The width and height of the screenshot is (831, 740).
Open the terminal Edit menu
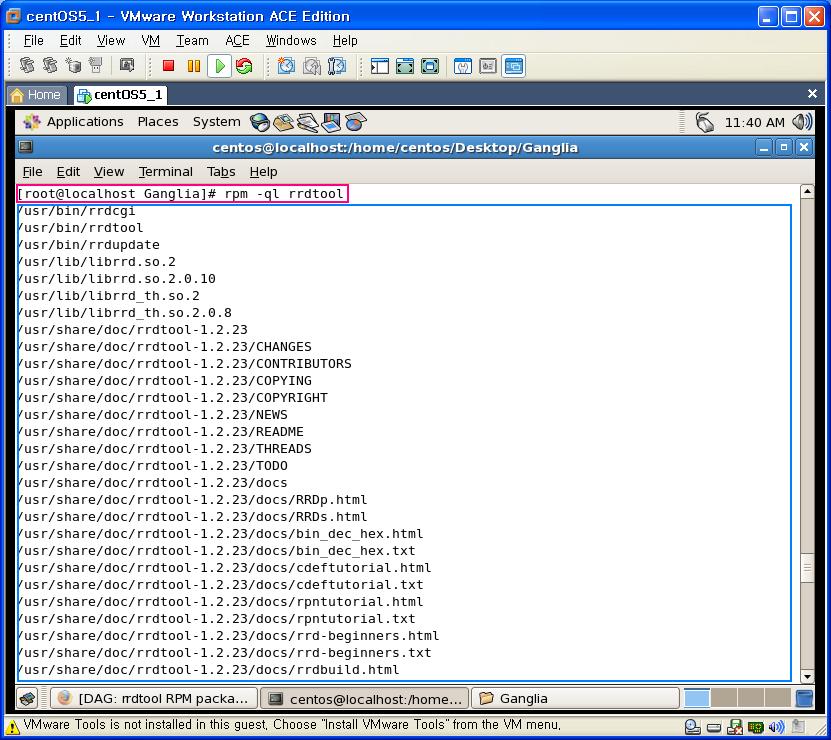(68, 172)
